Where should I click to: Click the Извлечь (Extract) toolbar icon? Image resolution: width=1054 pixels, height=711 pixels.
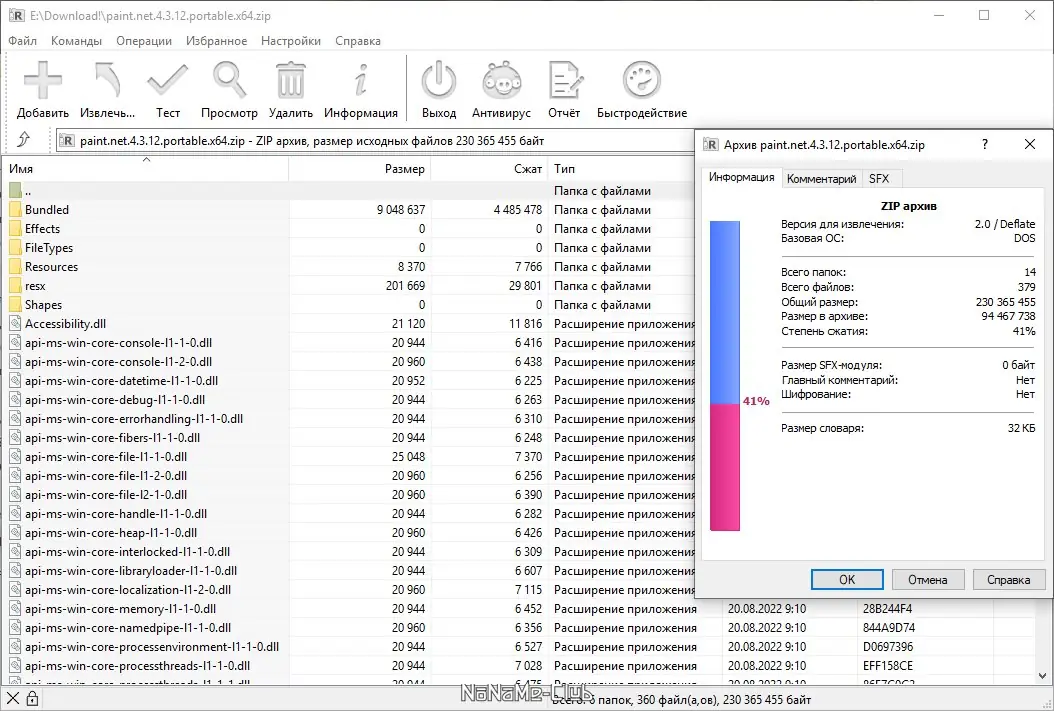click(x=107, y=81)
